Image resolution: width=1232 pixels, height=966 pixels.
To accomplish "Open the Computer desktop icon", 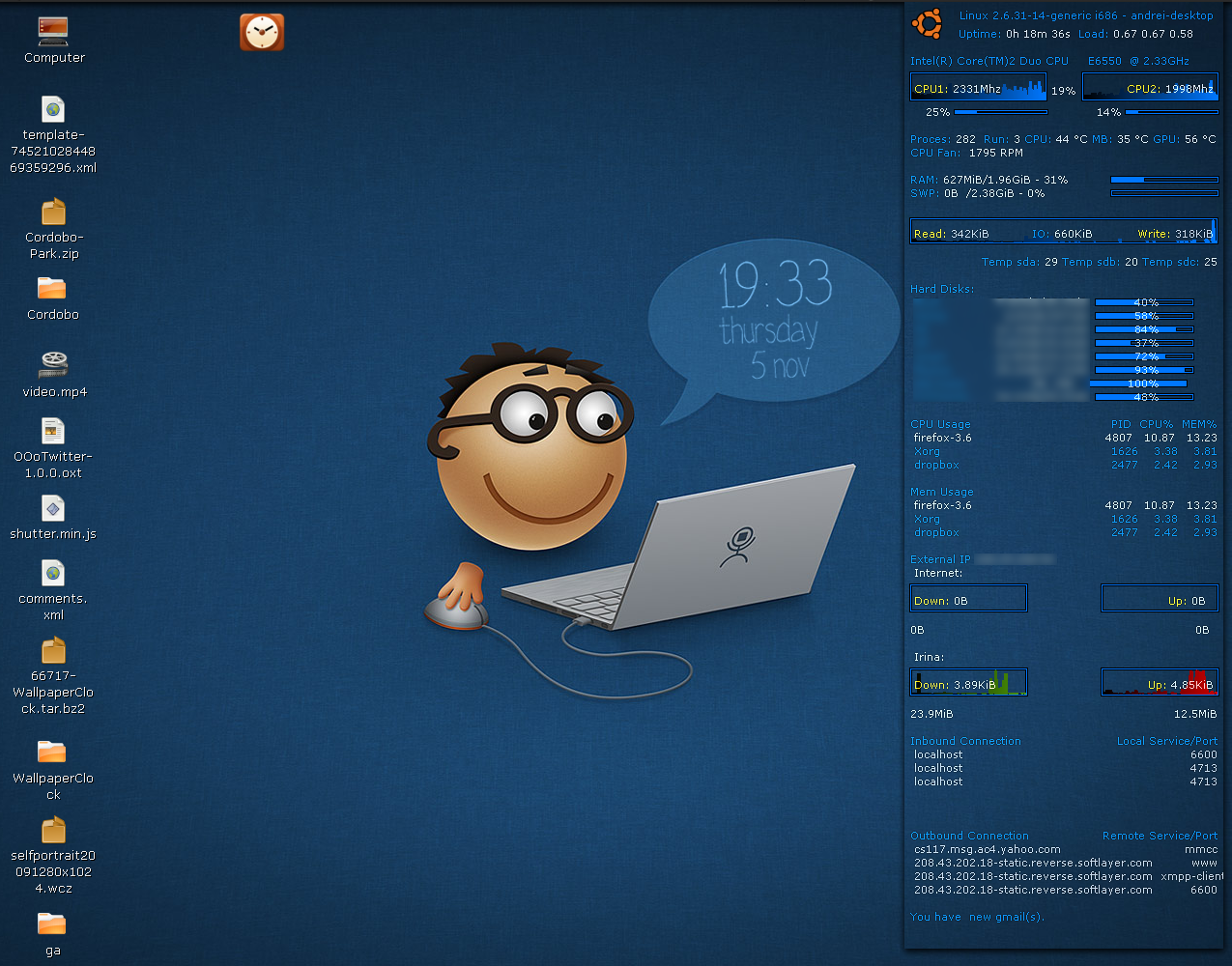I will tap(53, 32).
